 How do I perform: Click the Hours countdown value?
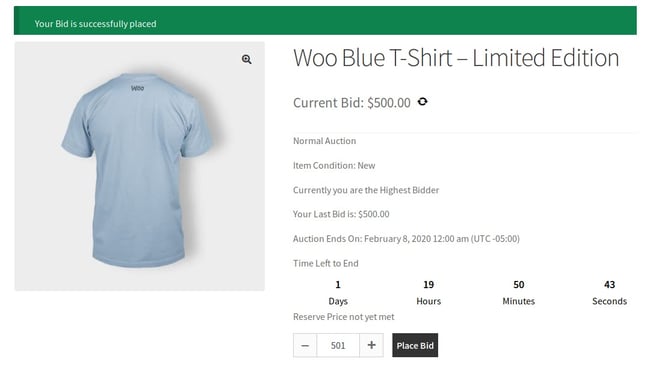[429, 285]
